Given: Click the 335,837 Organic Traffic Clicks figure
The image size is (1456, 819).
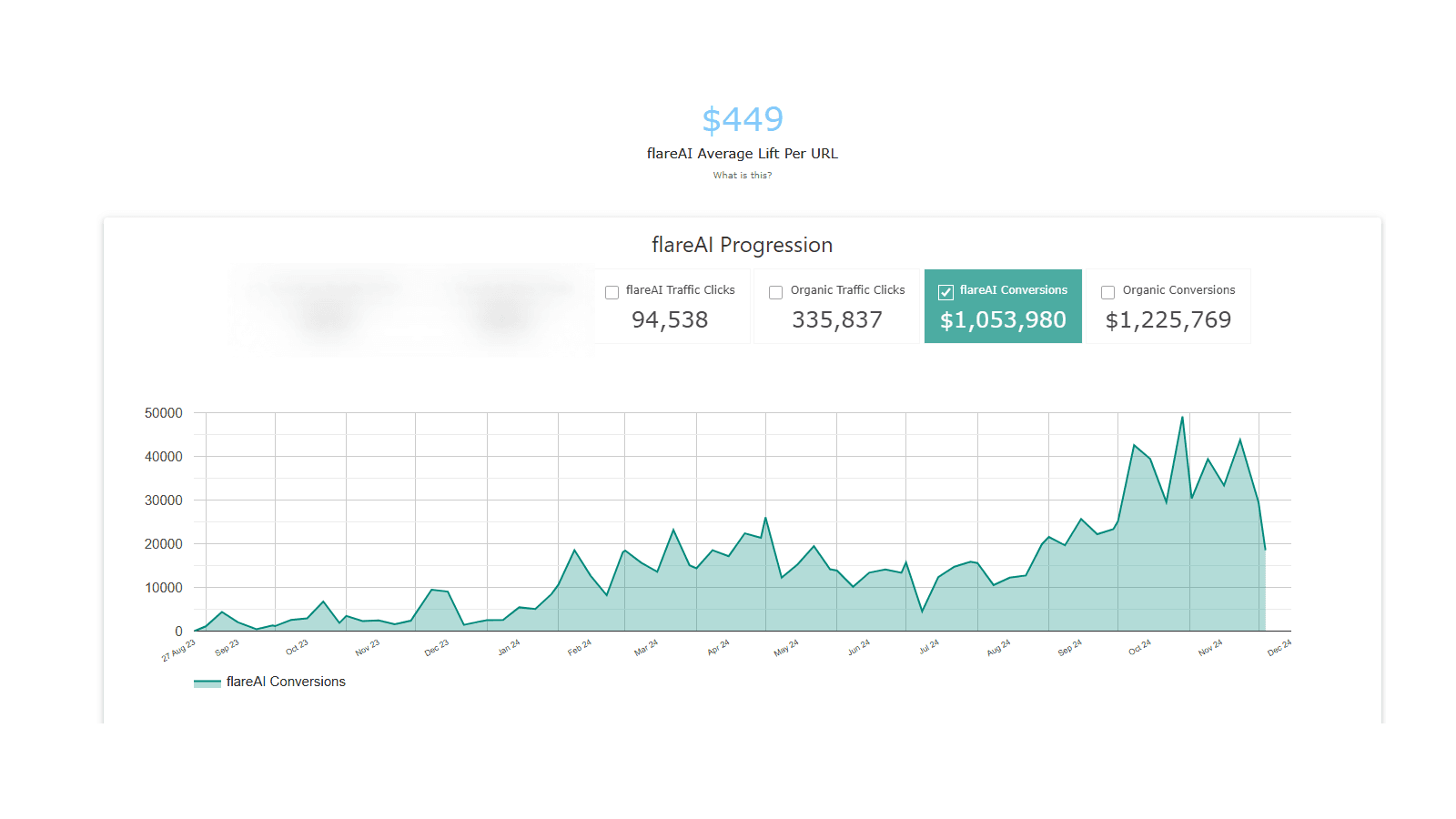Looking at the screenshot, I should tap(836, 319).
